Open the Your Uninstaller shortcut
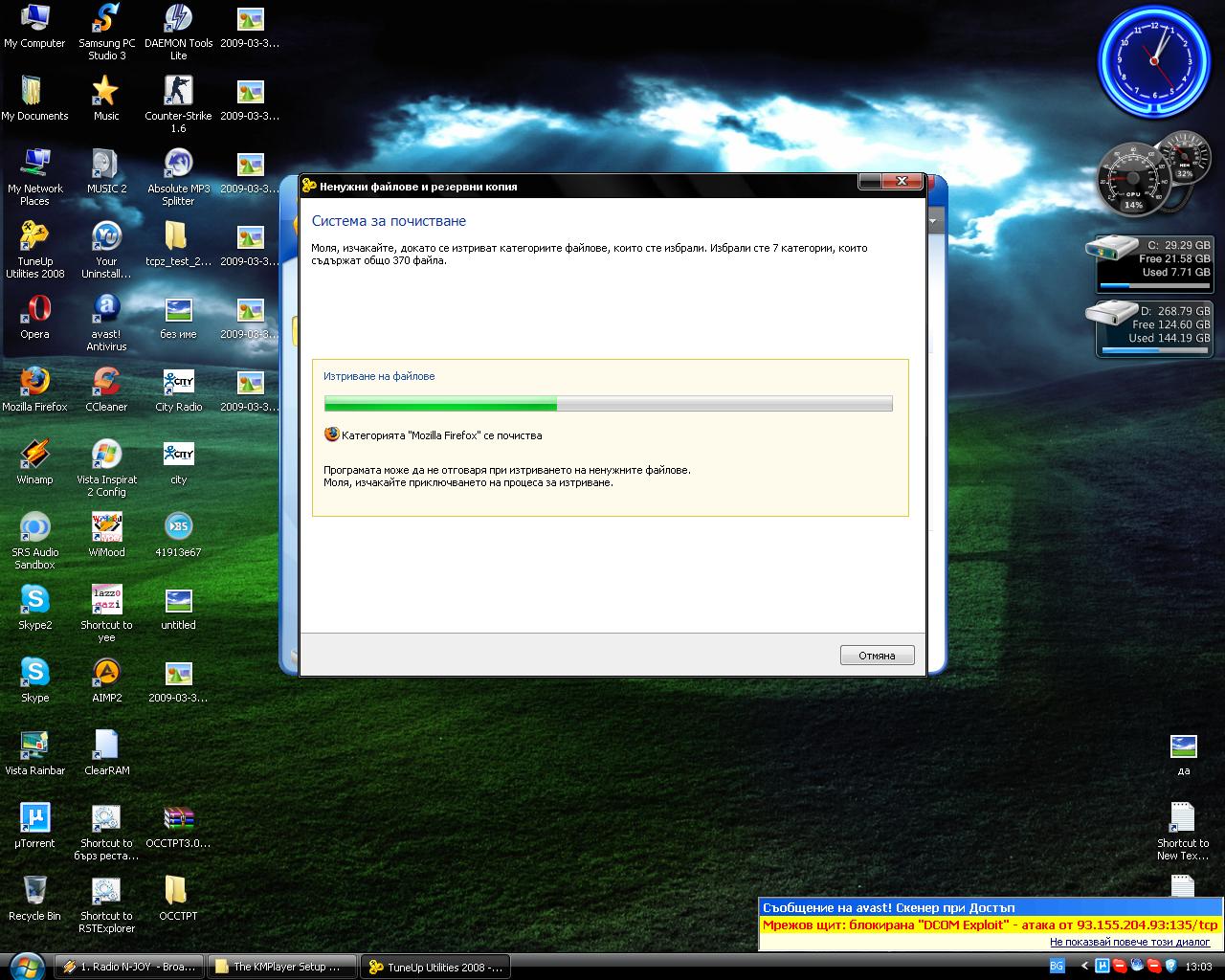Viewport: 1225px width, 980px height. pyautogui.click(x=106, y=250)
